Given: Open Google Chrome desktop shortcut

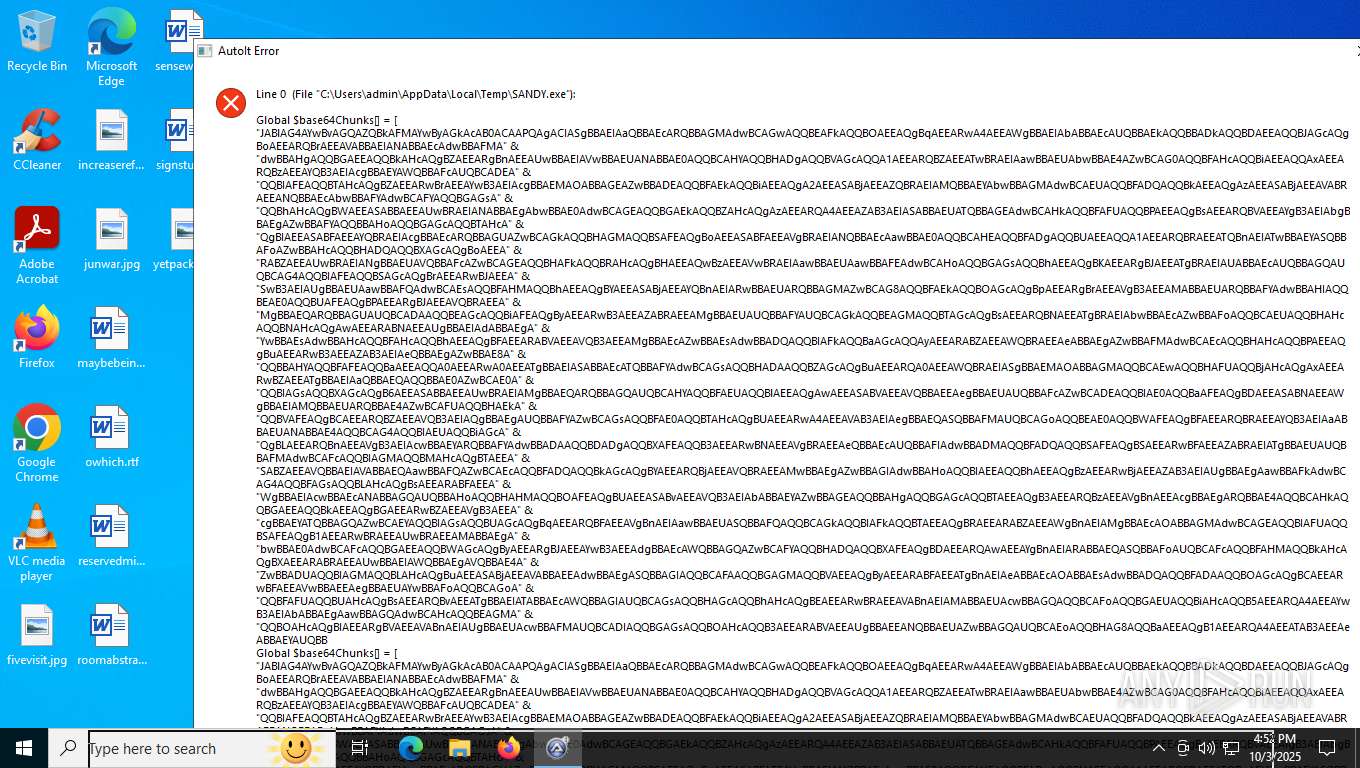Looking at the screenshot, I should [37, 444].
